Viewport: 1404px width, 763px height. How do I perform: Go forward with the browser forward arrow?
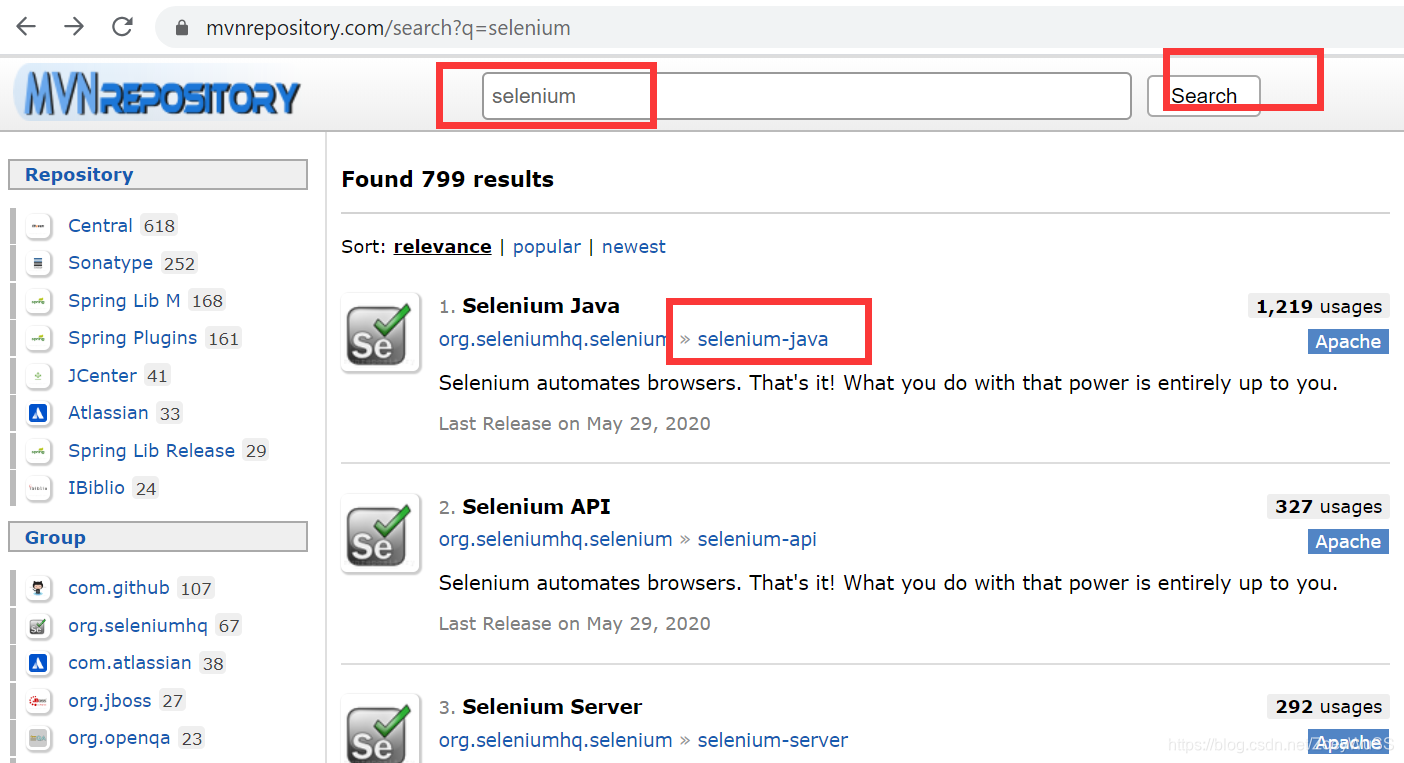click(74, 27)
